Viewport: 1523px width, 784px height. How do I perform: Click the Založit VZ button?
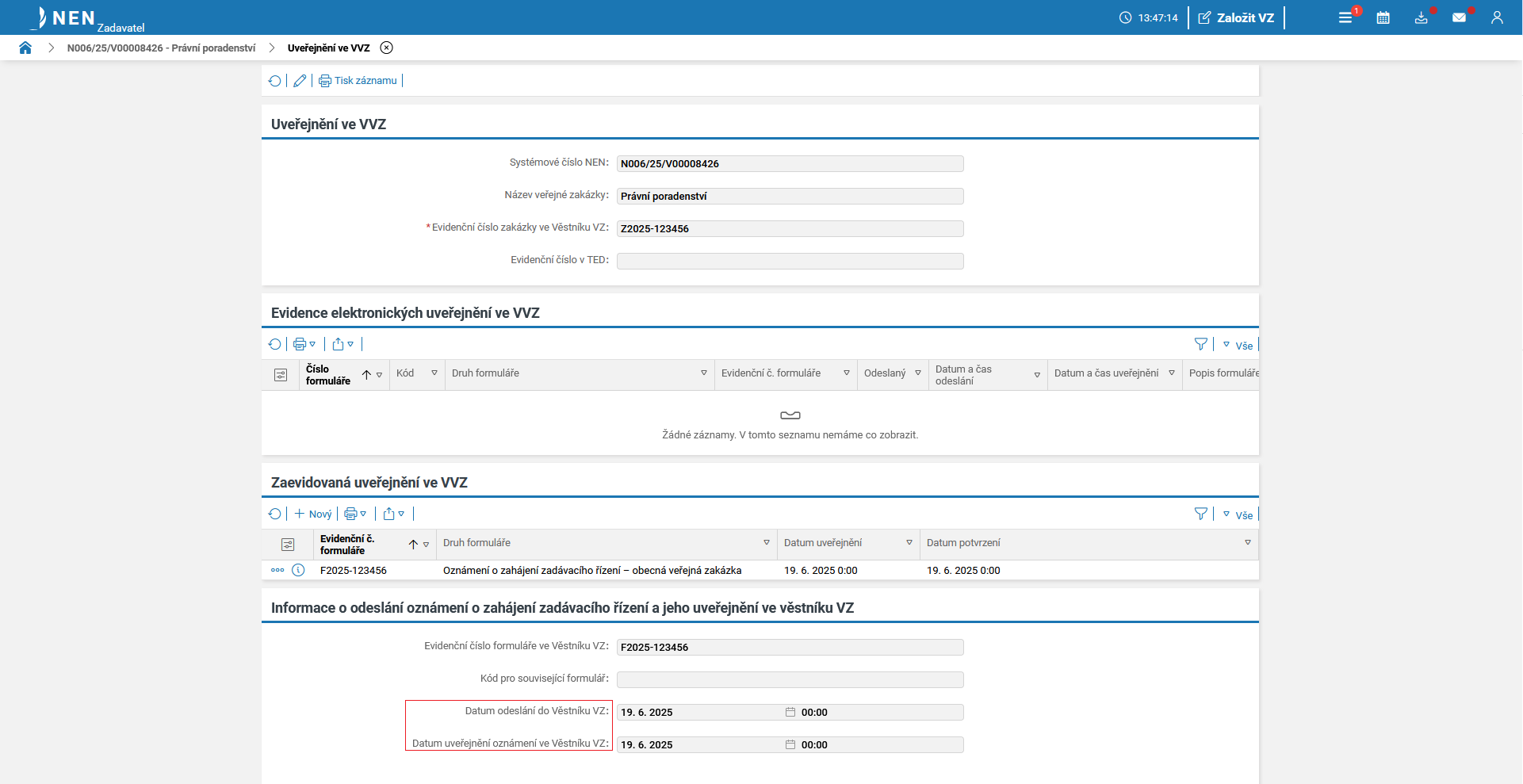point(1236,17)
